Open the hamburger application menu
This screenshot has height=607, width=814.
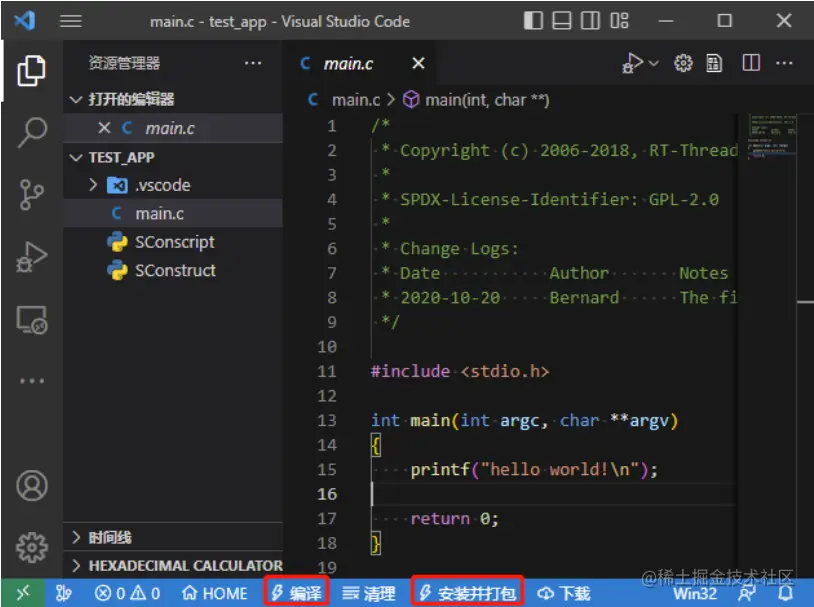click(71, 21)
